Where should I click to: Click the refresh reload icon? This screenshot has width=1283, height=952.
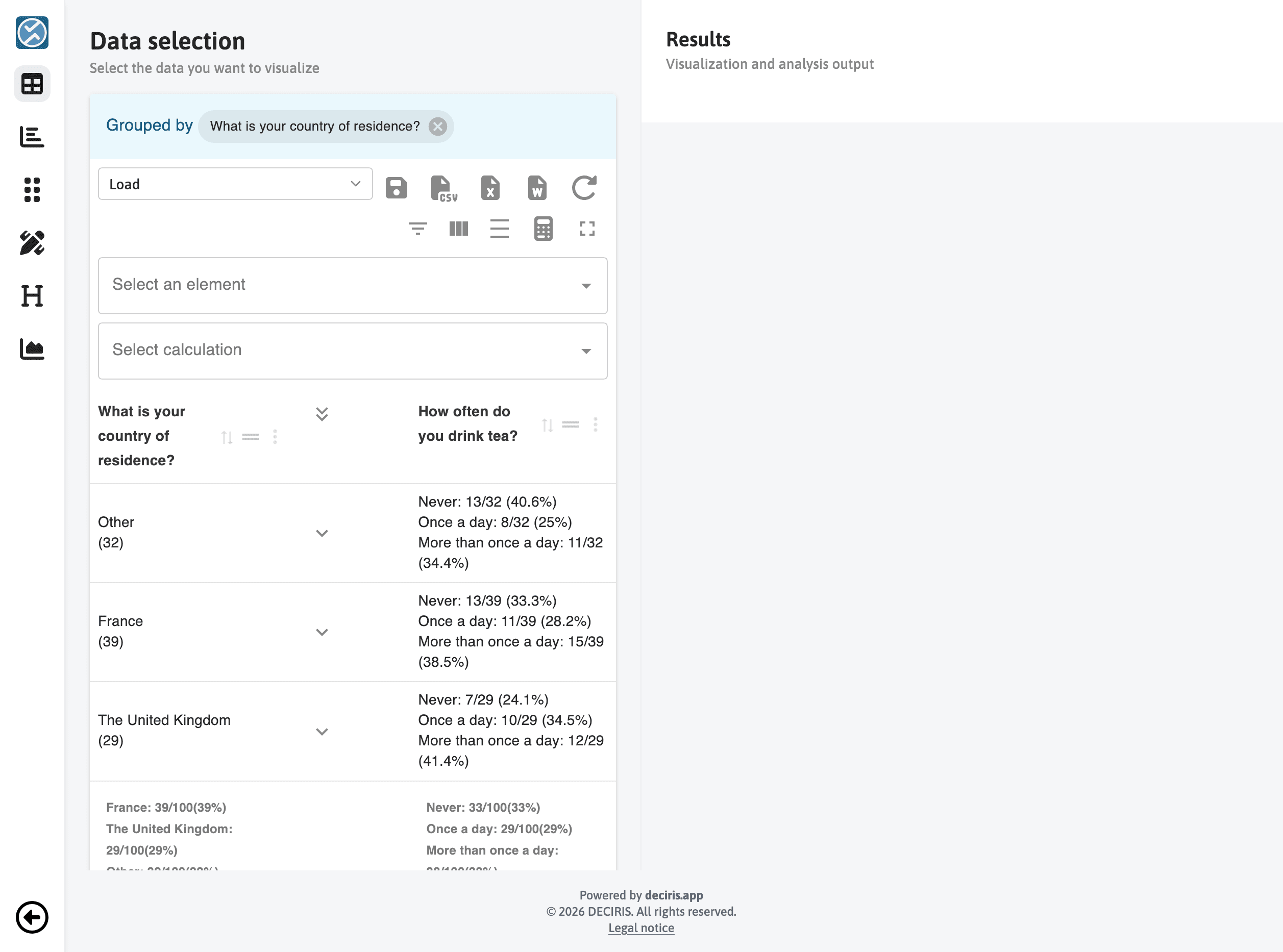tap(584, 188)
